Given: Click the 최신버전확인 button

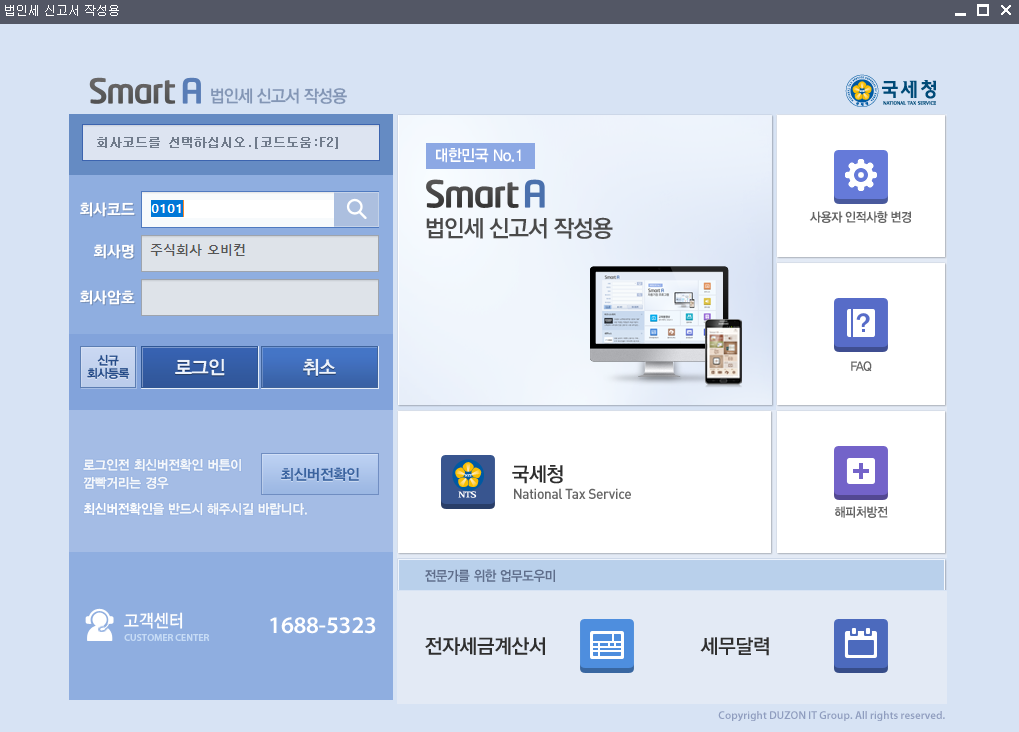Looking at the screenshot, I should pyautogui.click(x=320, y=474).
